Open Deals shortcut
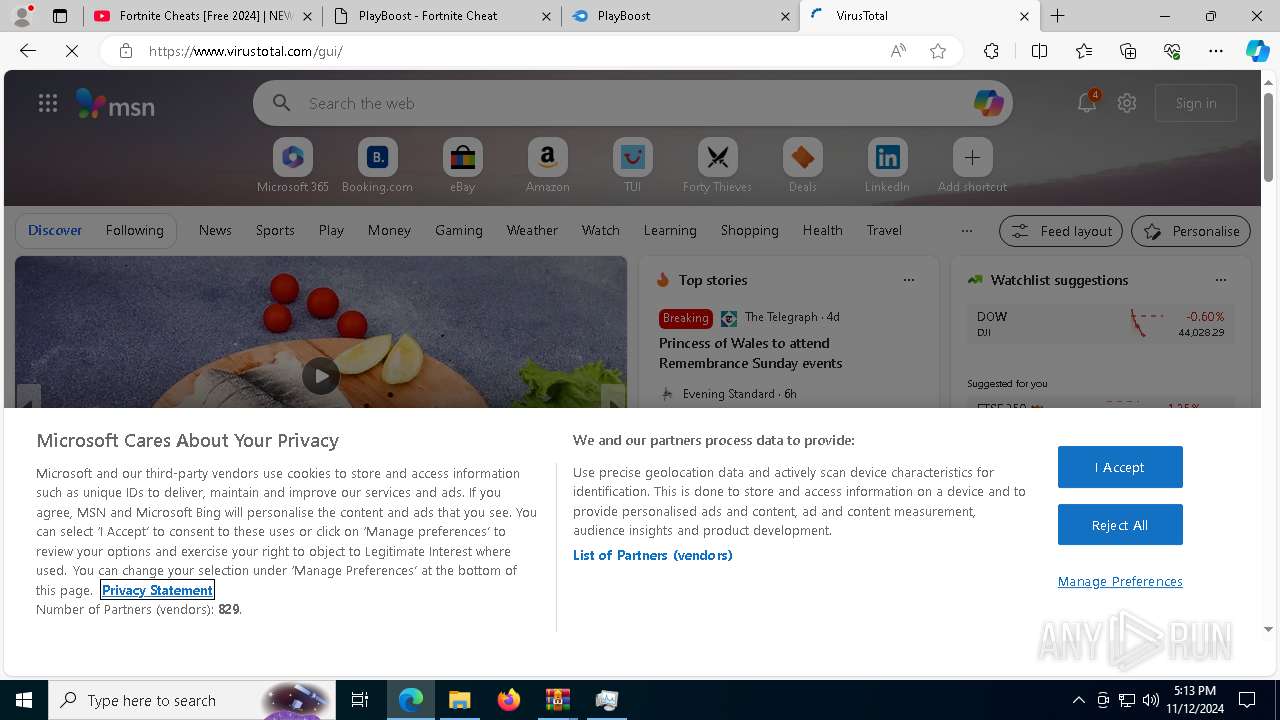This screenshot has width=1280, height=720. (x=802, y=165)
